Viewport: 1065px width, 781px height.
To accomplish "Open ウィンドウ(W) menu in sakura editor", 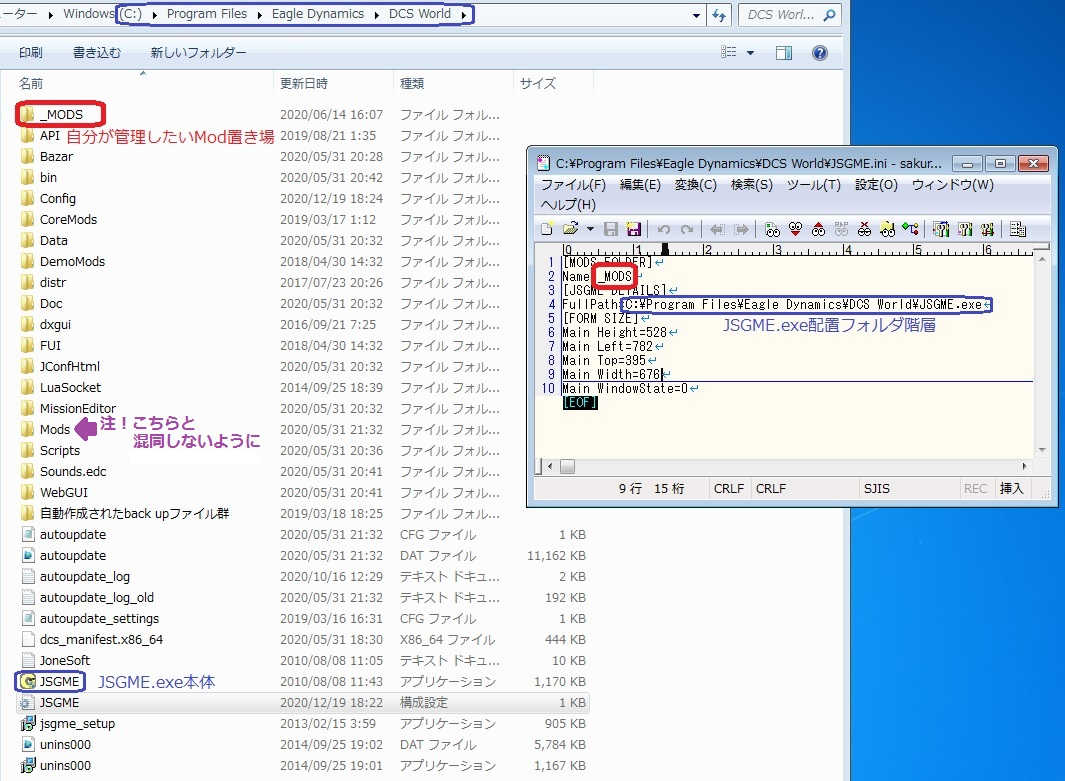I will (953, 185).
